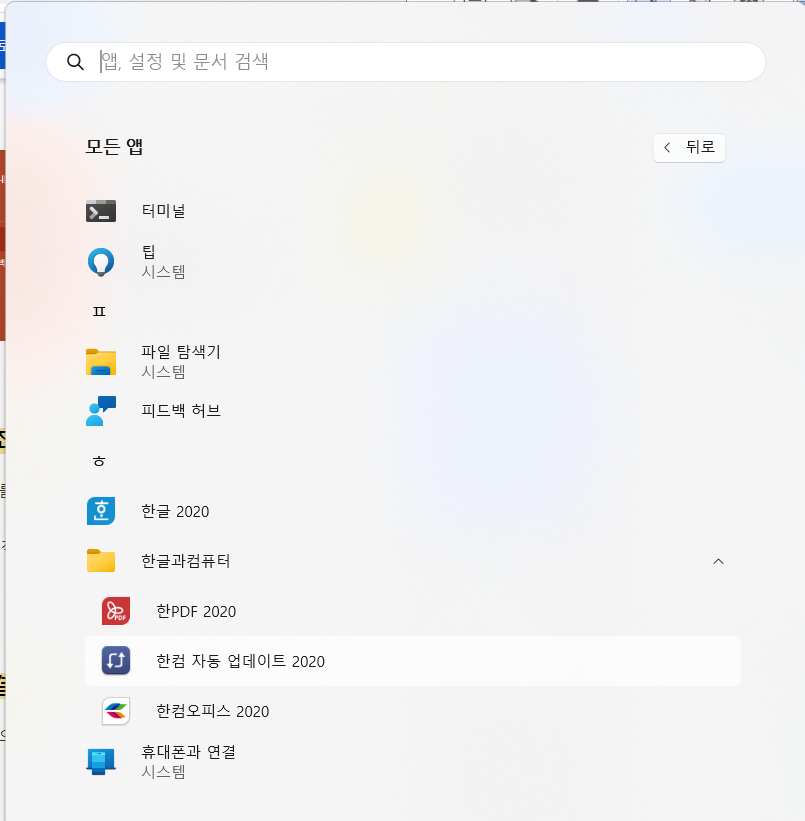Select the 한글 2020 label

(175, 511)
